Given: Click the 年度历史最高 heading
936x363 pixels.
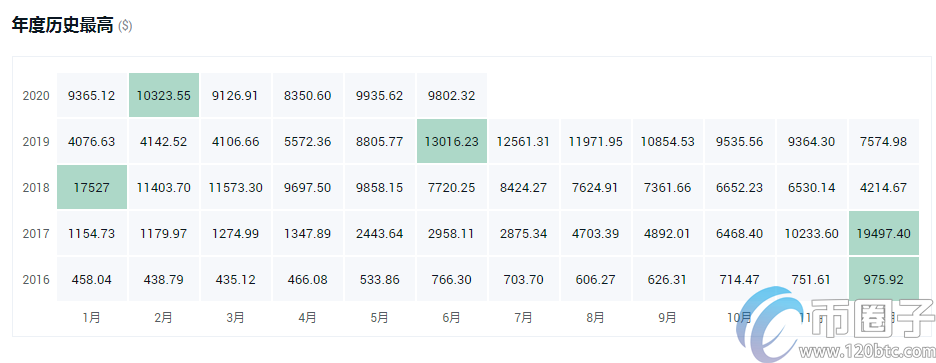Looking at the screenshot, I should (63, 26).
